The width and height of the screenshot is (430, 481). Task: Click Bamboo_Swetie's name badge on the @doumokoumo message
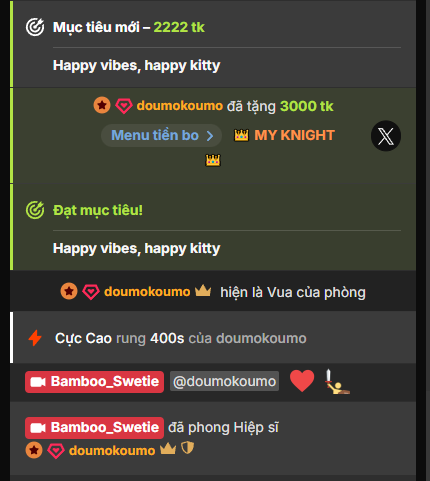click(x=94, y=382)
